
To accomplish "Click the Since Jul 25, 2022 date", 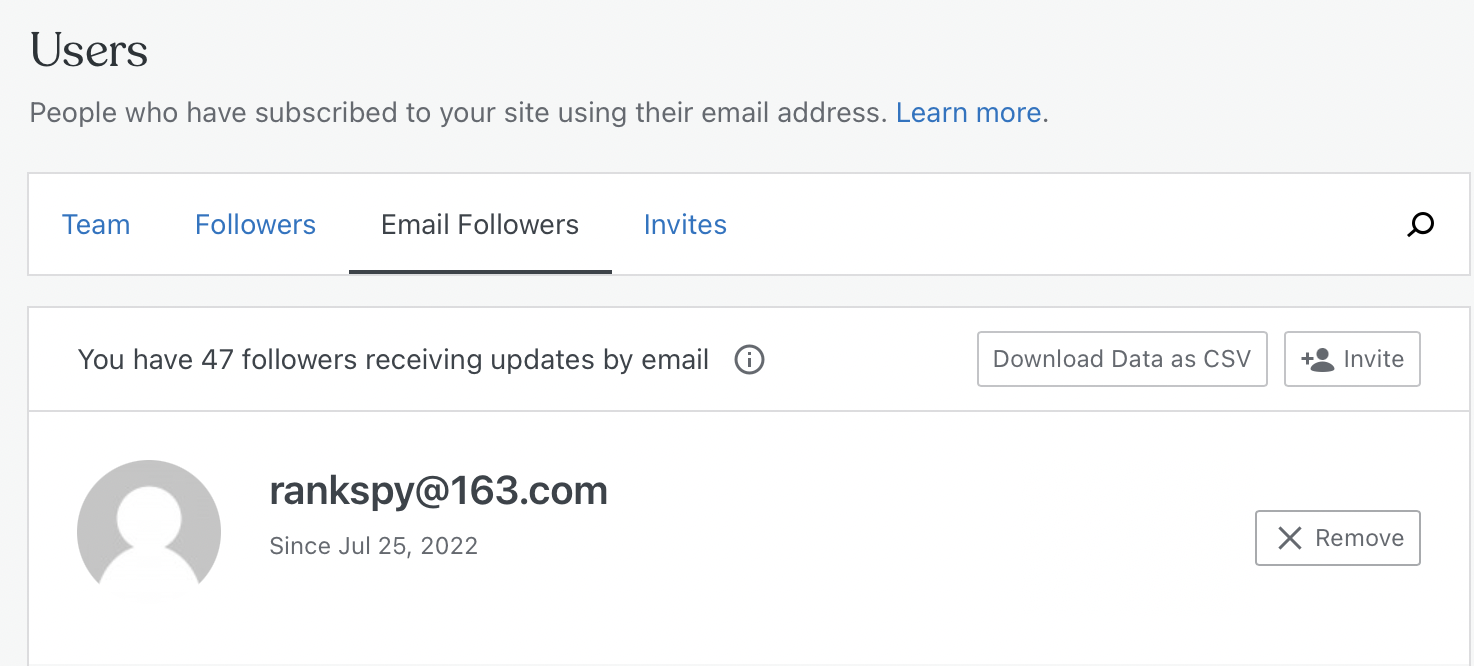I will [374, 546].
